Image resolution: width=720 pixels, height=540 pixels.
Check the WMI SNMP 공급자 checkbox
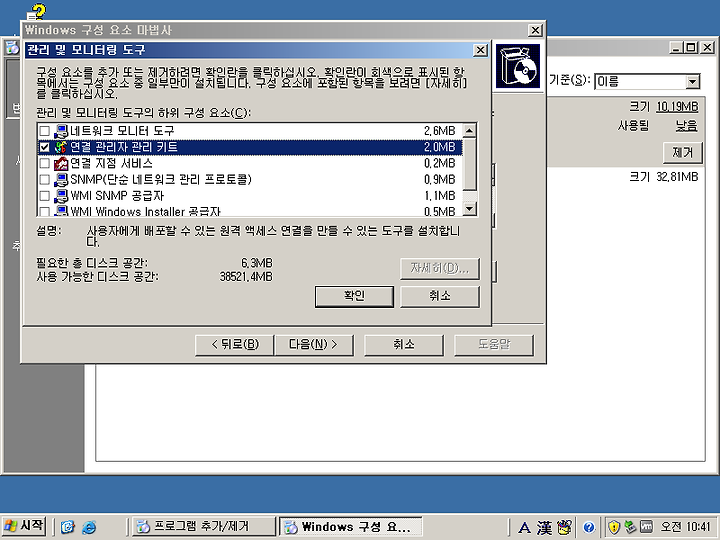(x=45, y=196)
